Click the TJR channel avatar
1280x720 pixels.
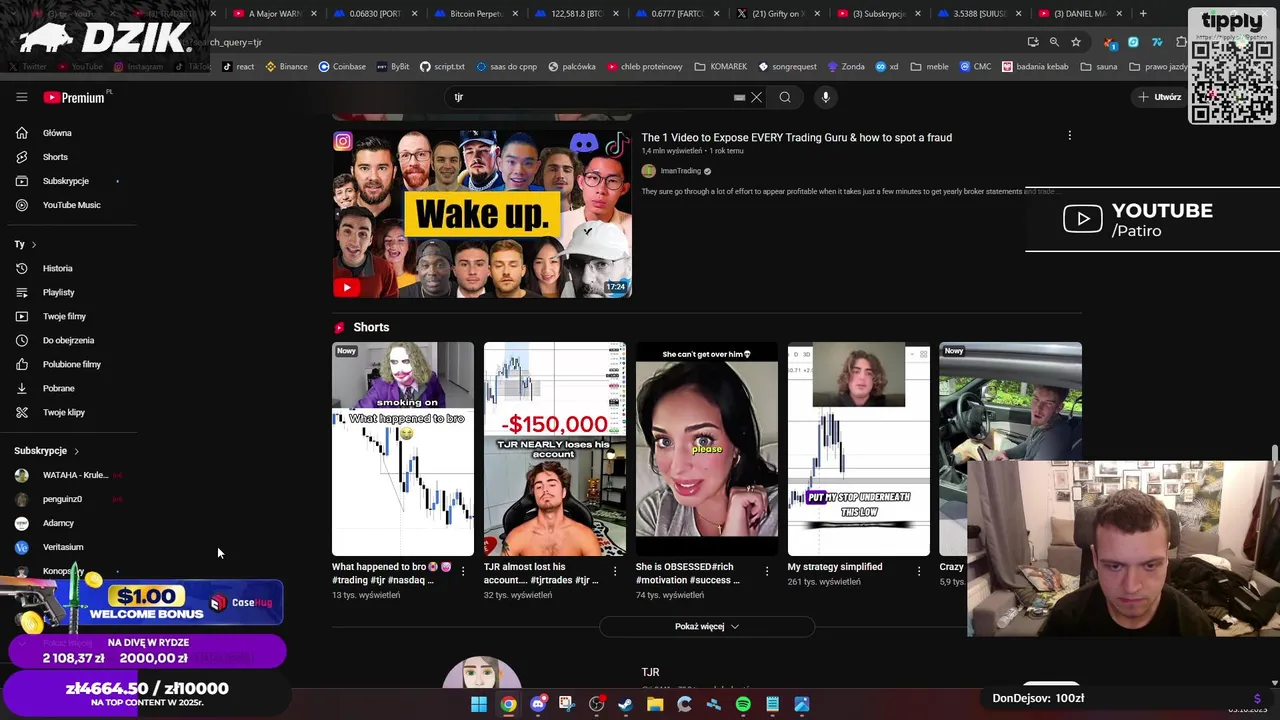pos(482,673)
